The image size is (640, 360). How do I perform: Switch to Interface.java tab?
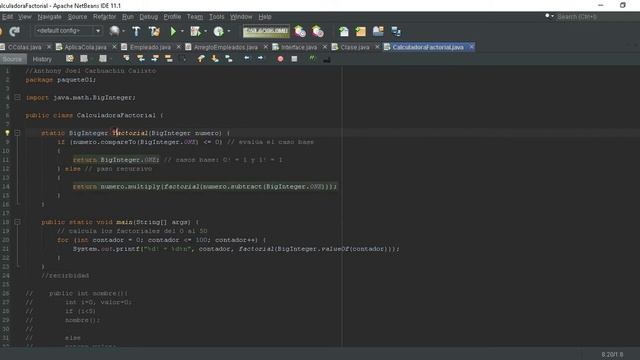pos(298,47)
